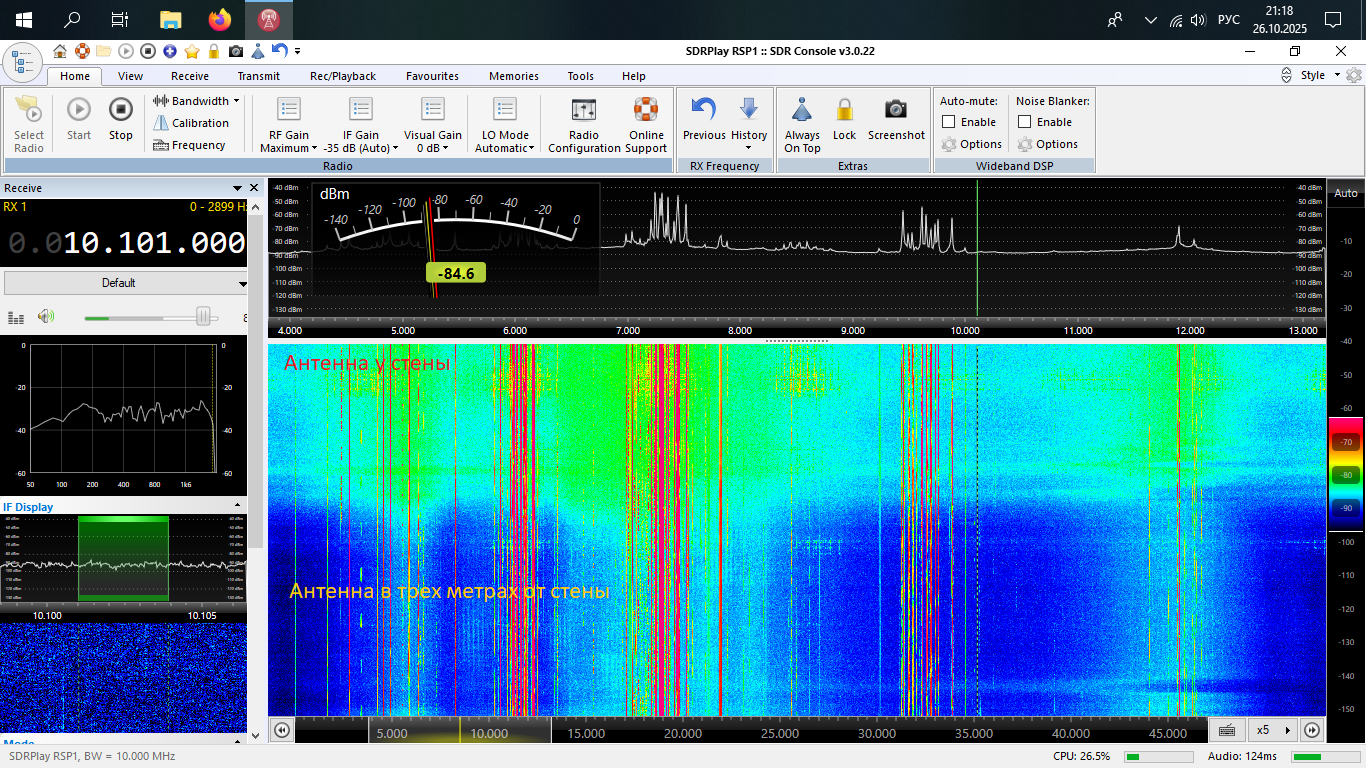
Task: Enable the Noise Blanker checkbox
Action: click(1025, 122)
